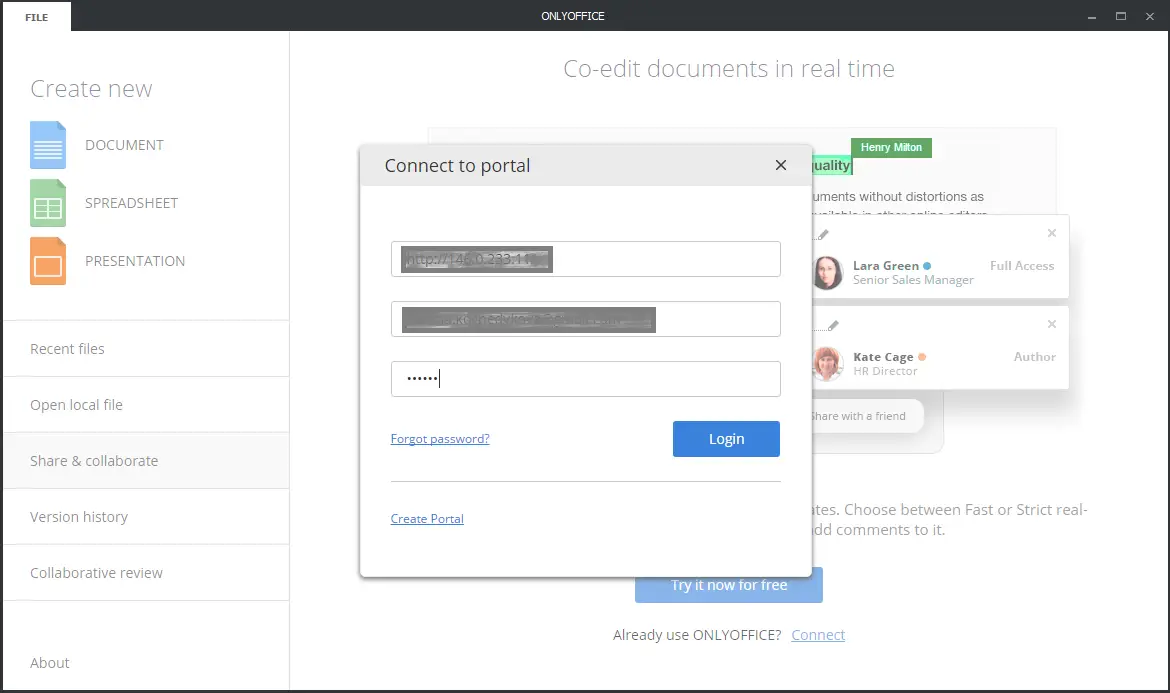Open the FILE tab

point(37,17)
